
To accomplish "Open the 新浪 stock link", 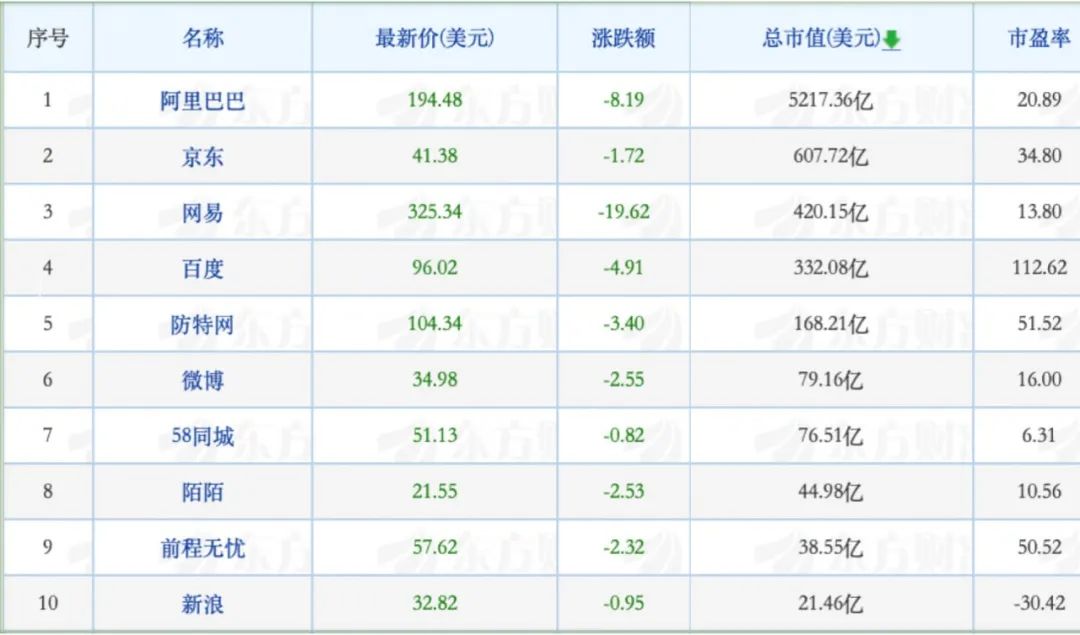I will point(202,604).
